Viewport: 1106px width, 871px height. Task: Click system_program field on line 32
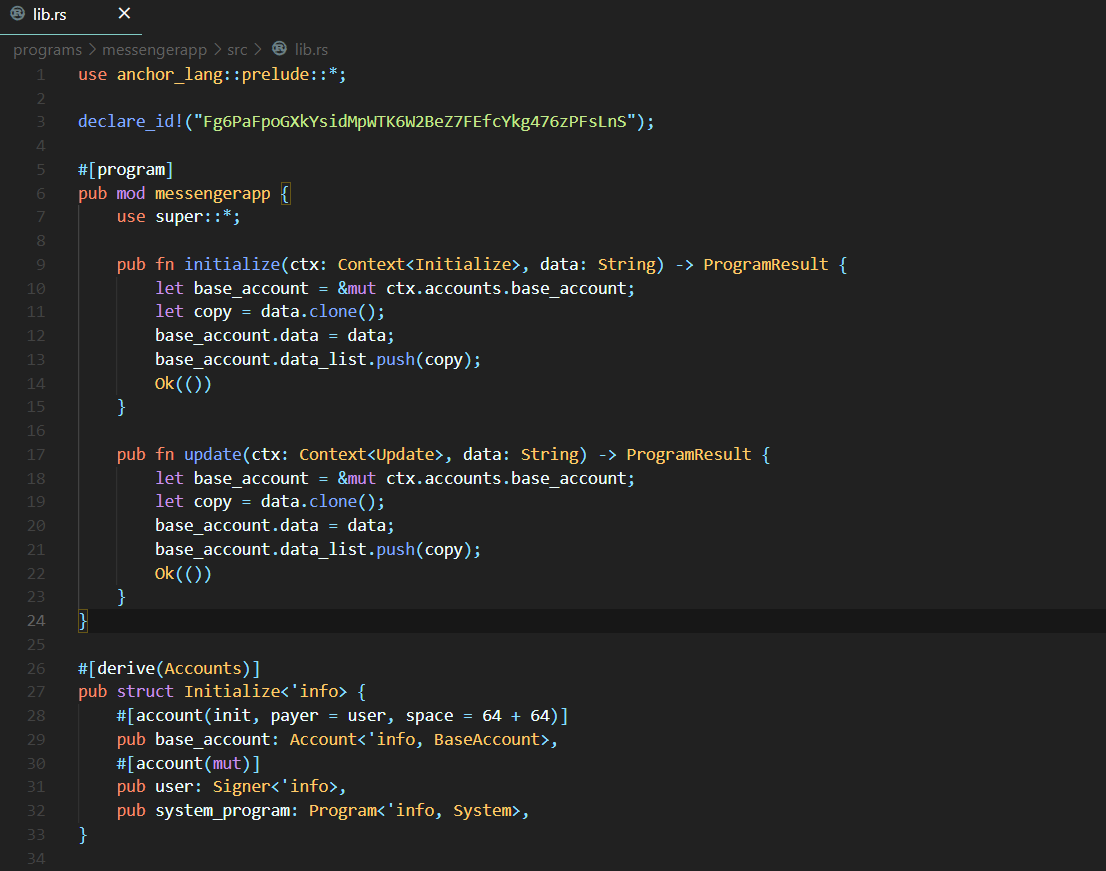pyautogui.click(x=222, y=811)
